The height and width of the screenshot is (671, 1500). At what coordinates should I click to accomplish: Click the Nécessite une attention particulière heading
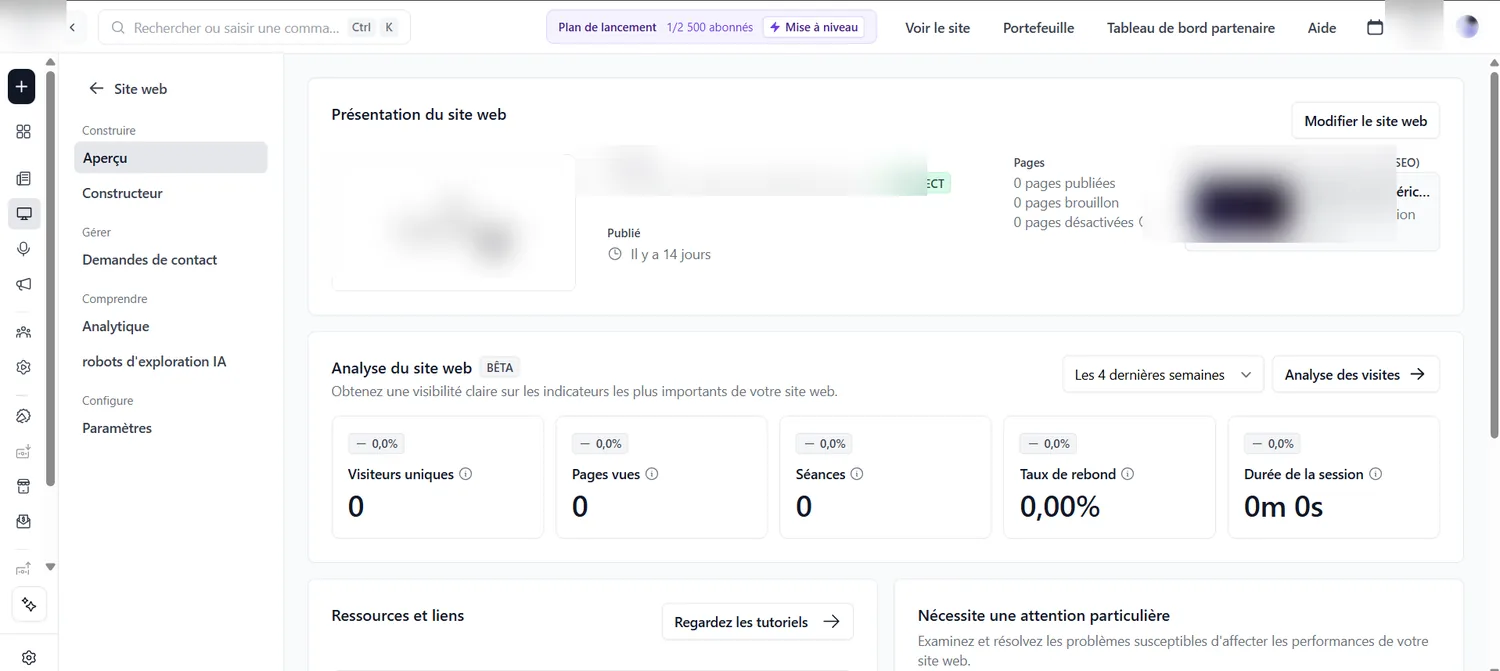(1044, 616)
